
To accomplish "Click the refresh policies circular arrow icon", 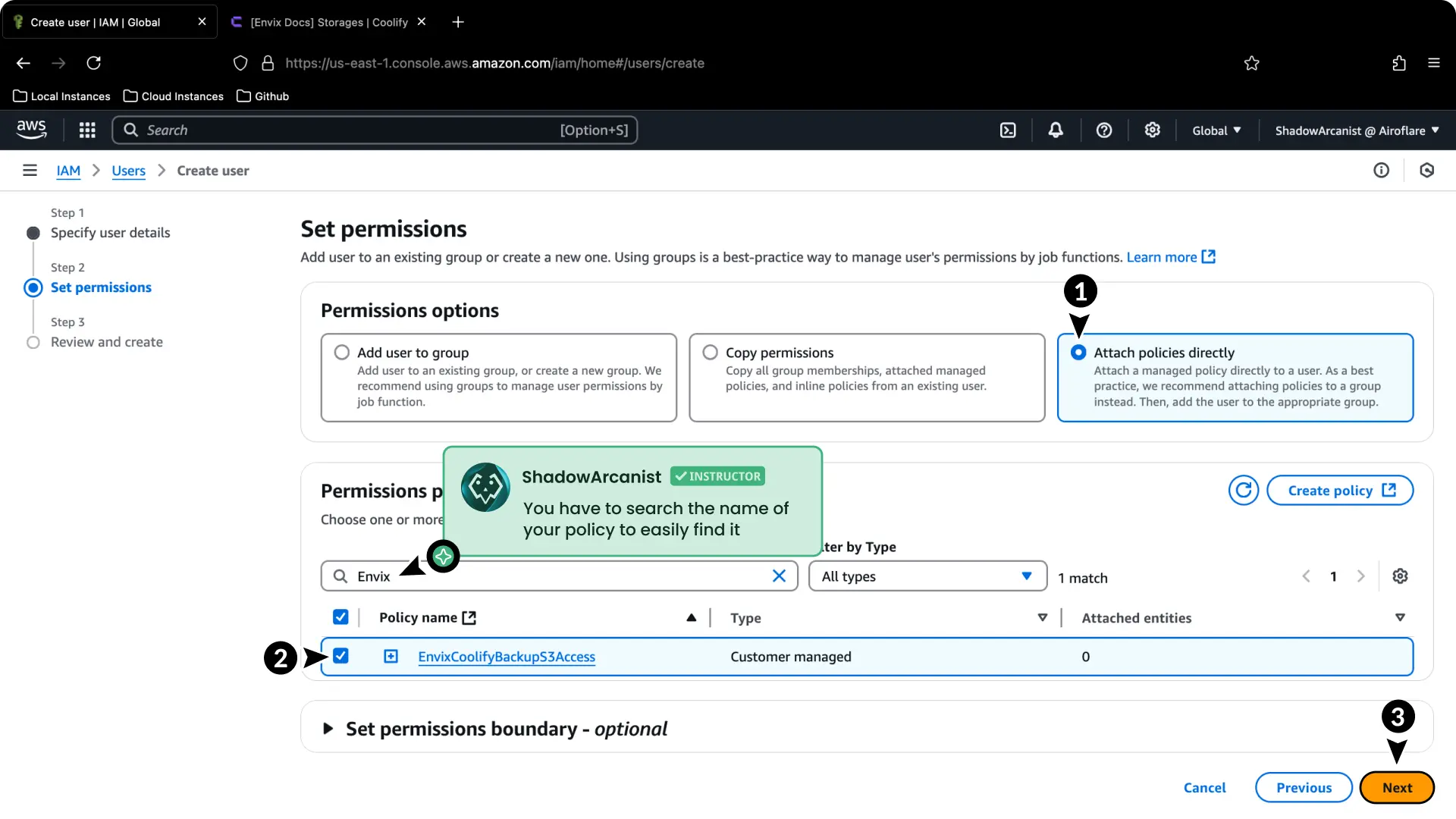I will click(1243, 490).
